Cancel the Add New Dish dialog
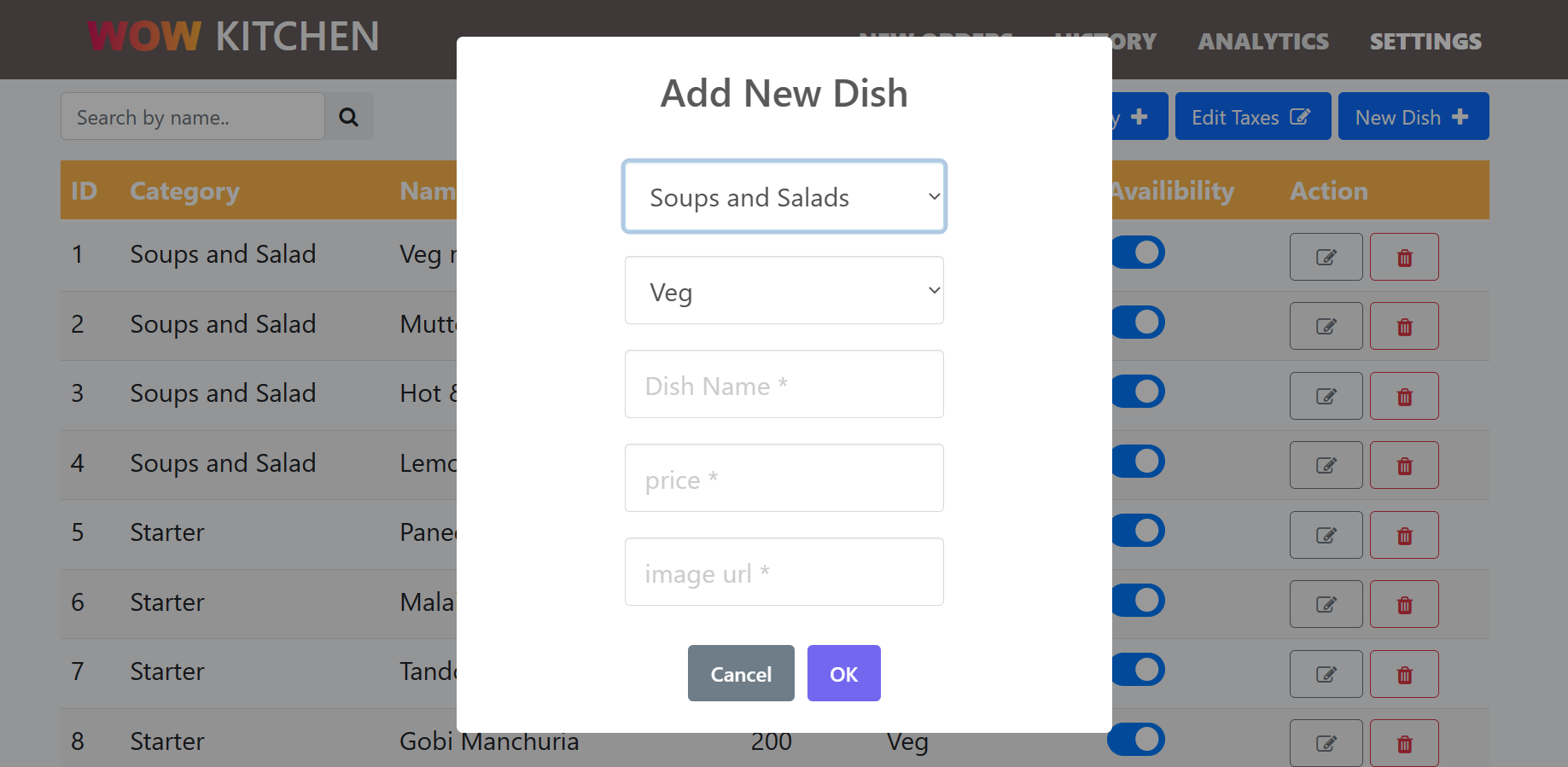This screenshot has width=1568, height=767. point(740,673)
